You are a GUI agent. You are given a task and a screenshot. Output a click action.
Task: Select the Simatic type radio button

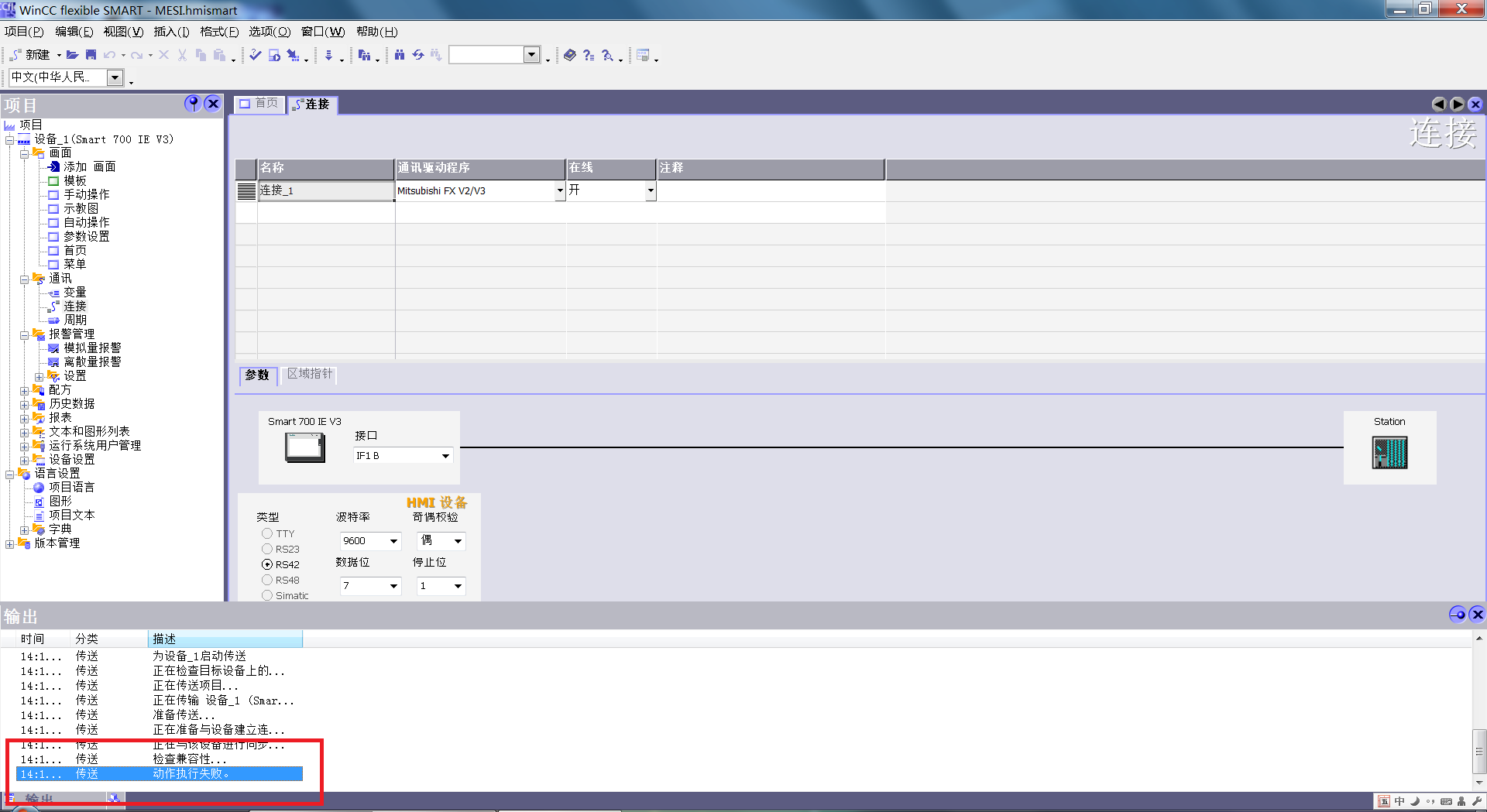click(x=267, y=595)
